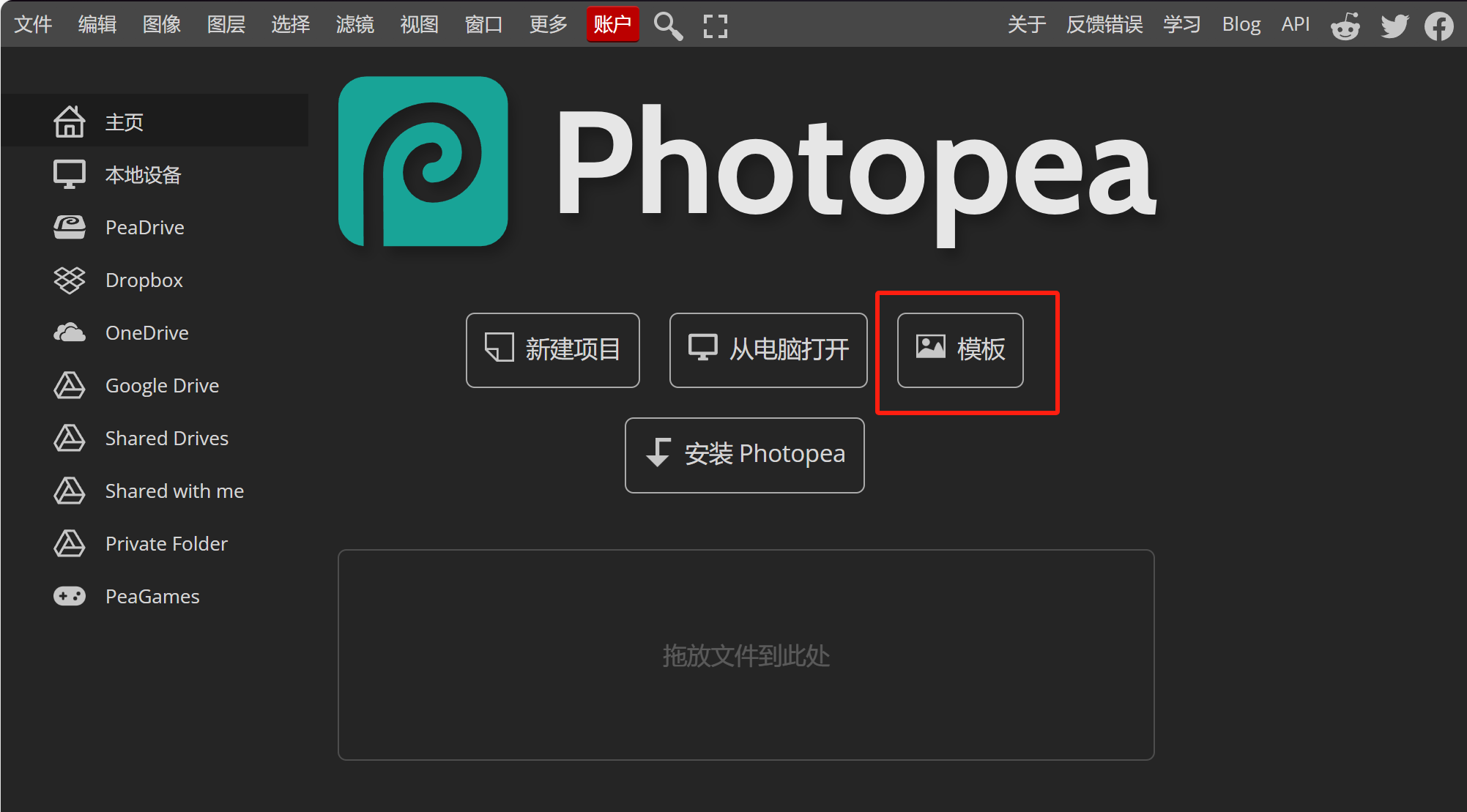Open PeaGames from the sidebar
Viewport: 1467px width, 812px height.
point(152,596)
